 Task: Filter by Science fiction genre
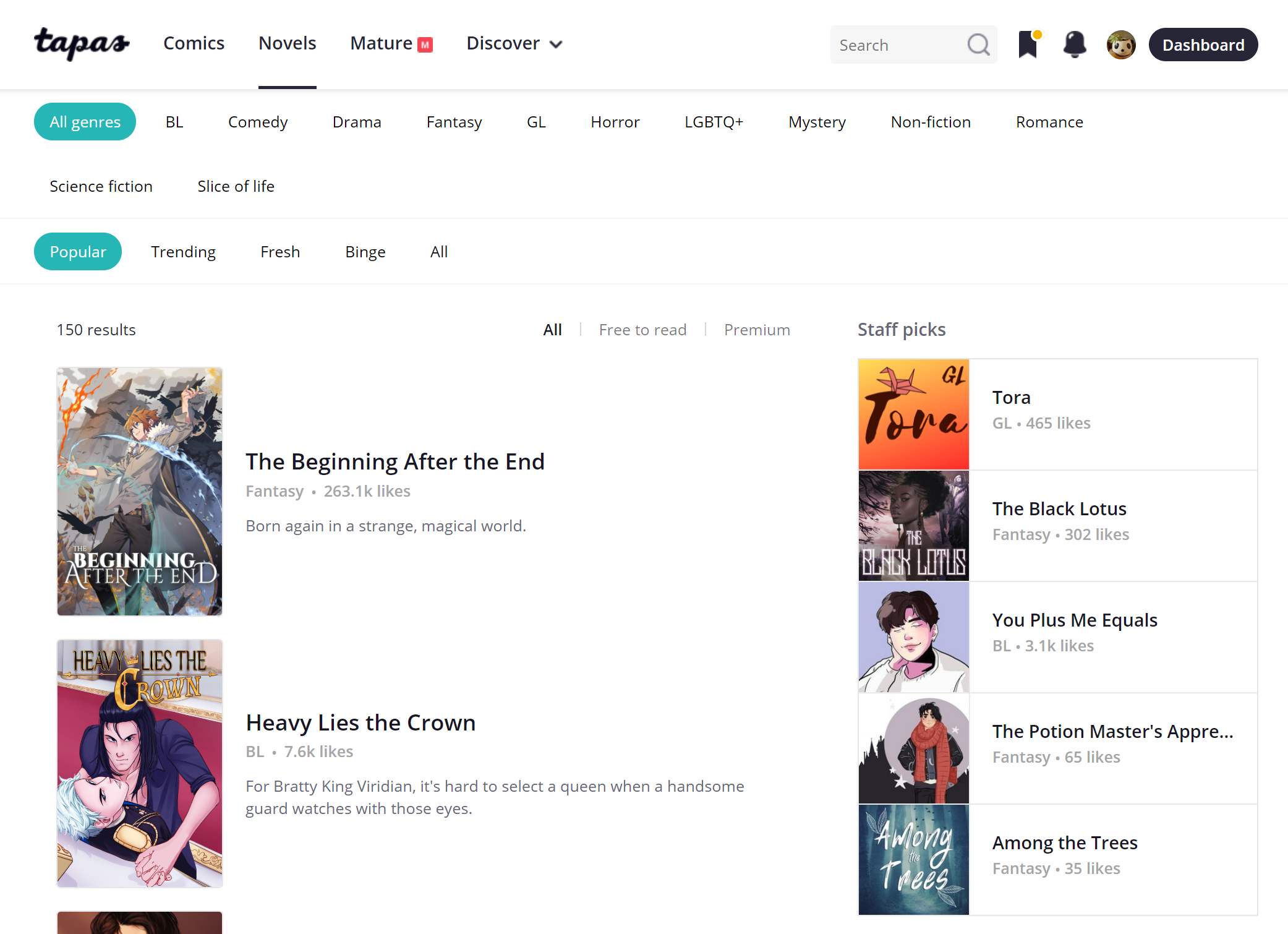[x=101, y=186]
